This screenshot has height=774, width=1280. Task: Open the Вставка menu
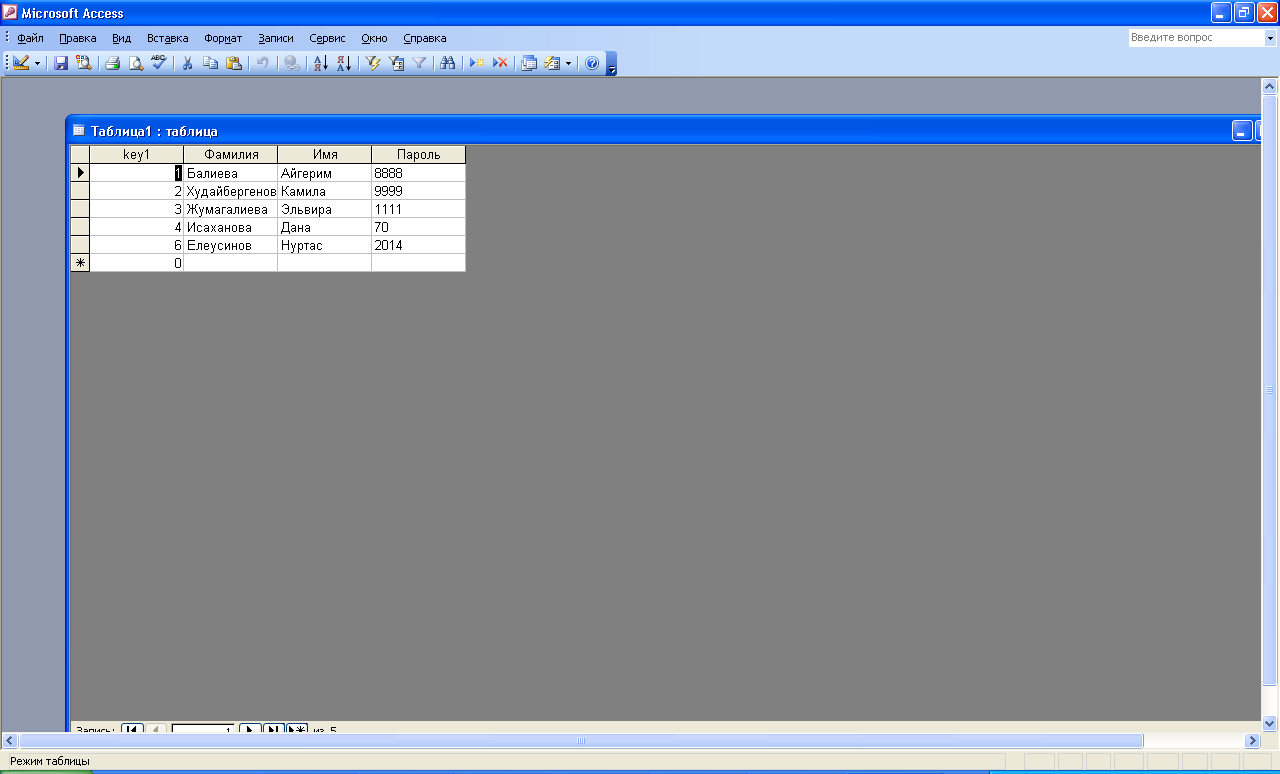[x=168, y=38]
